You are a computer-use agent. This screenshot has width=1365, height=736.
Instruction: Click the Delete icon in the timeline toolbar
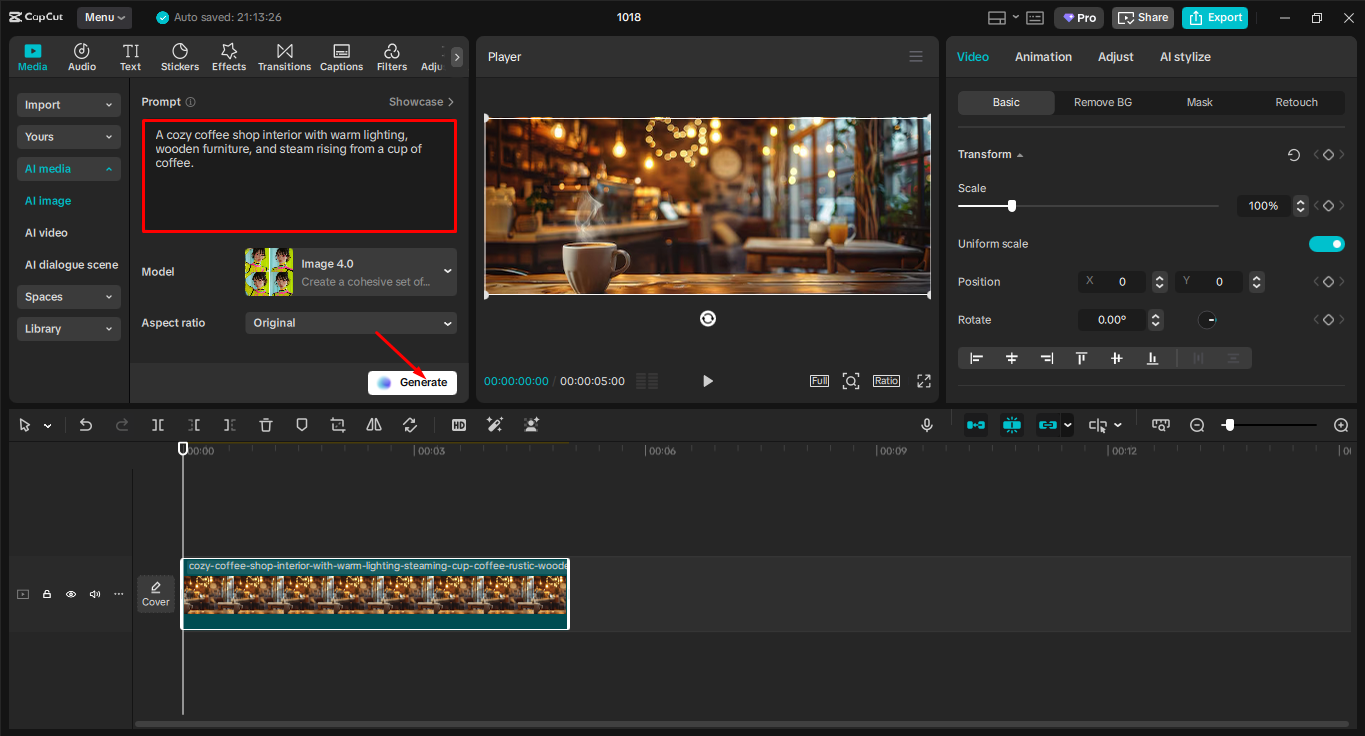point(265,425)
